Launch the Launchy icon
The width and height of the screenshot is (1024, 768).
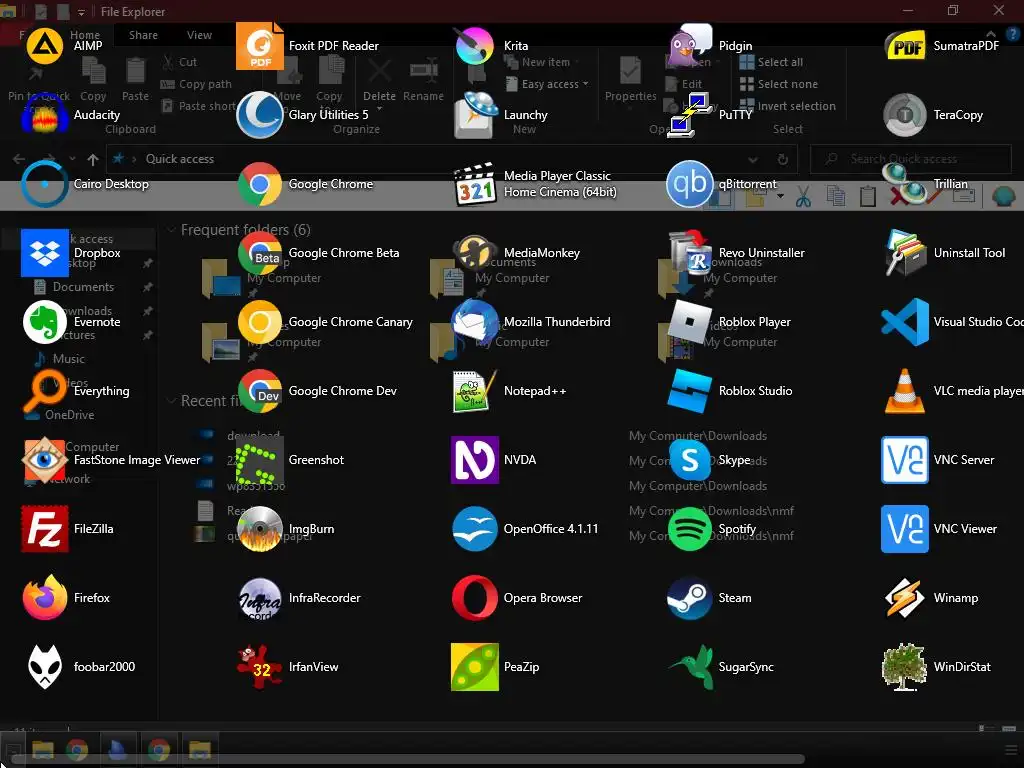(x=475, y=115)
